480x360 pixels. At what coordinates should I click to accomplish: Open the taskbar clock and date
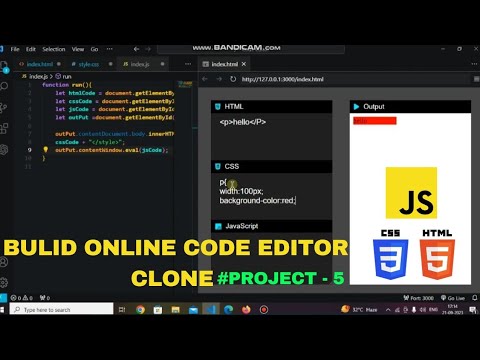pyautogui.click(x=452, y=310)
